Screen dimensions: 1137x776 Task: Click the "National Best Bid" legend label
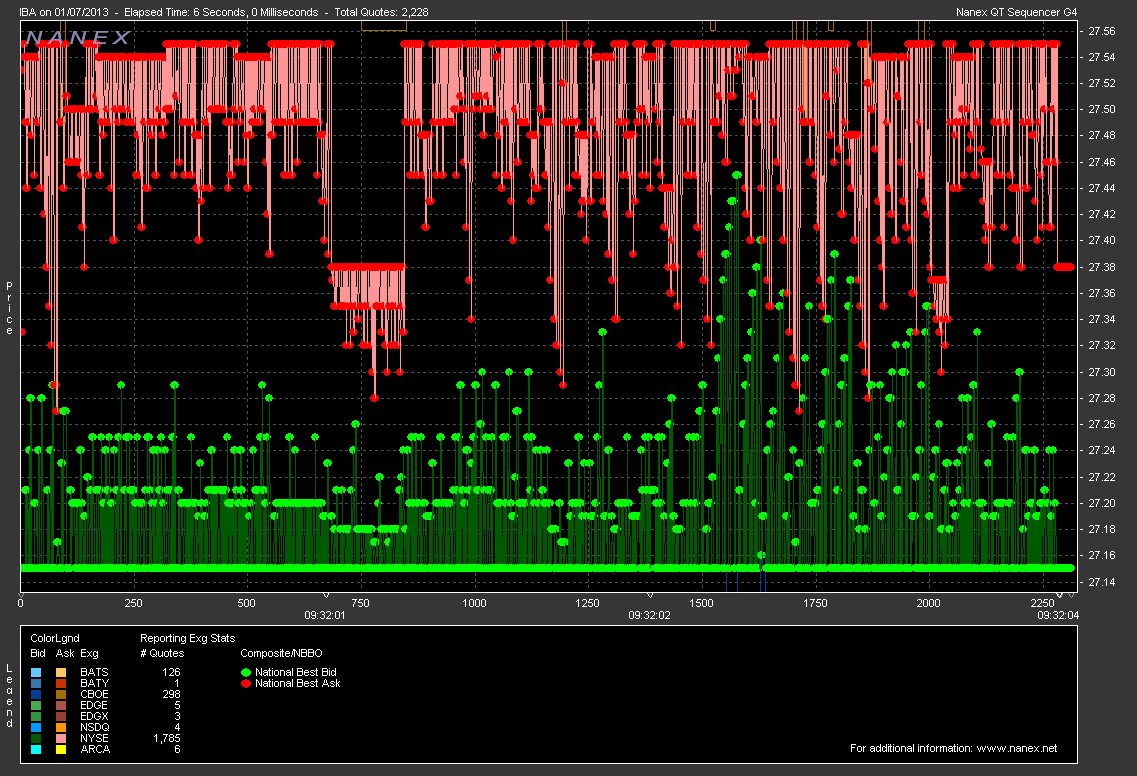296,672
